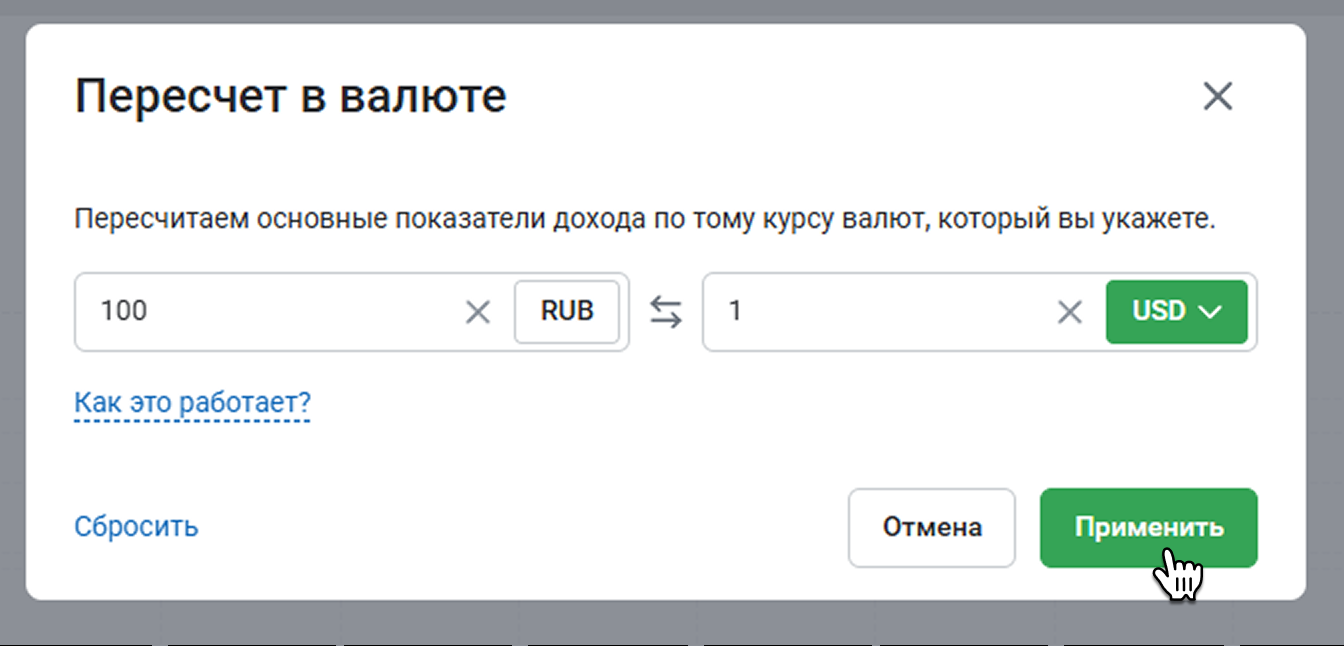Screen dimensions: 1344x646
Task: Reset values via "Сбросить" link
Action: tap(136, 526)
